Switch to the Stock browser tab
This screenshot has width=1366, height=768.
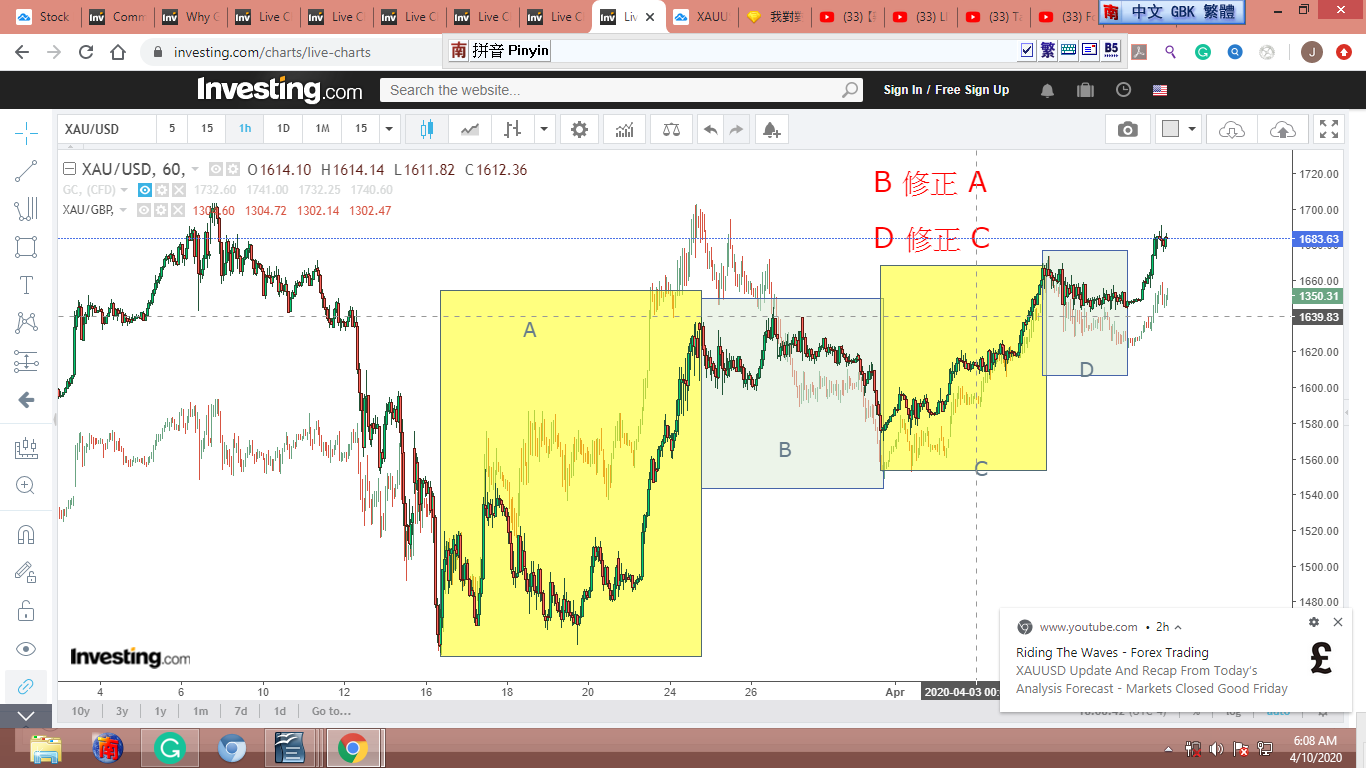pyautogui.click(x=45, y=17)
